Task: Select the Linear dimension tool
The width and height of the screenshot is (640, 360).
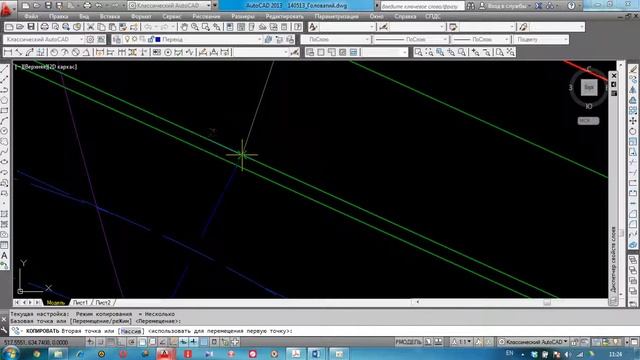Action: pyautogui.click(x=8, y=52)
